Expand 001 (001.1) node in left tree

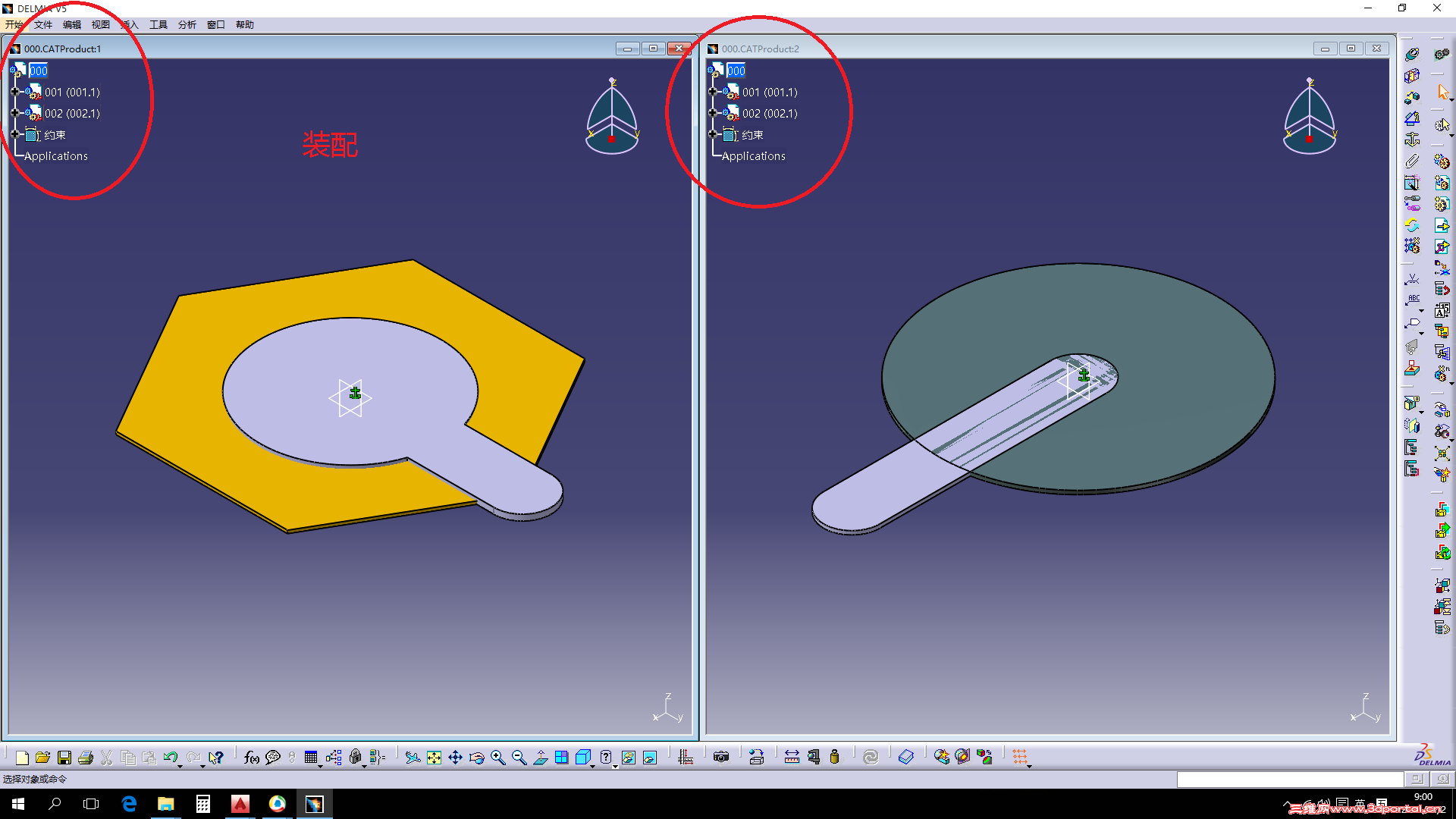[x=14, y=92]
